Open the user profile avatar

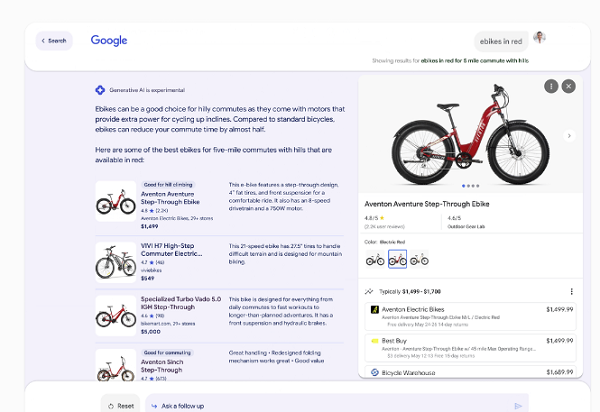pos(540,38)
